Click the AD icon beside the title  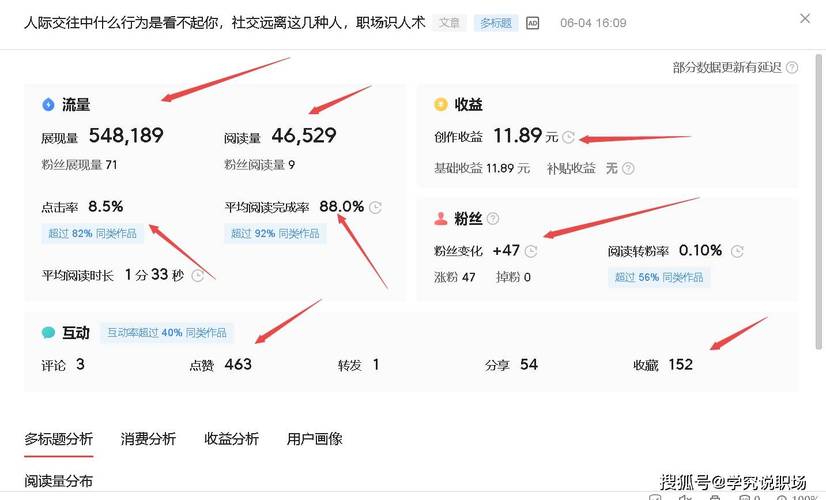pyautogui.click(x=533, y=23)
